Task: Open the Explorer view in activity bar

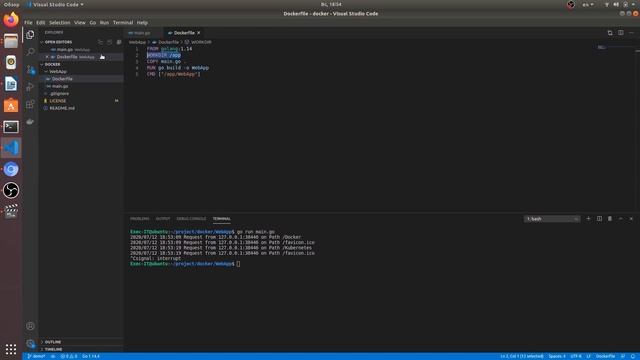Action: point(30,35)
